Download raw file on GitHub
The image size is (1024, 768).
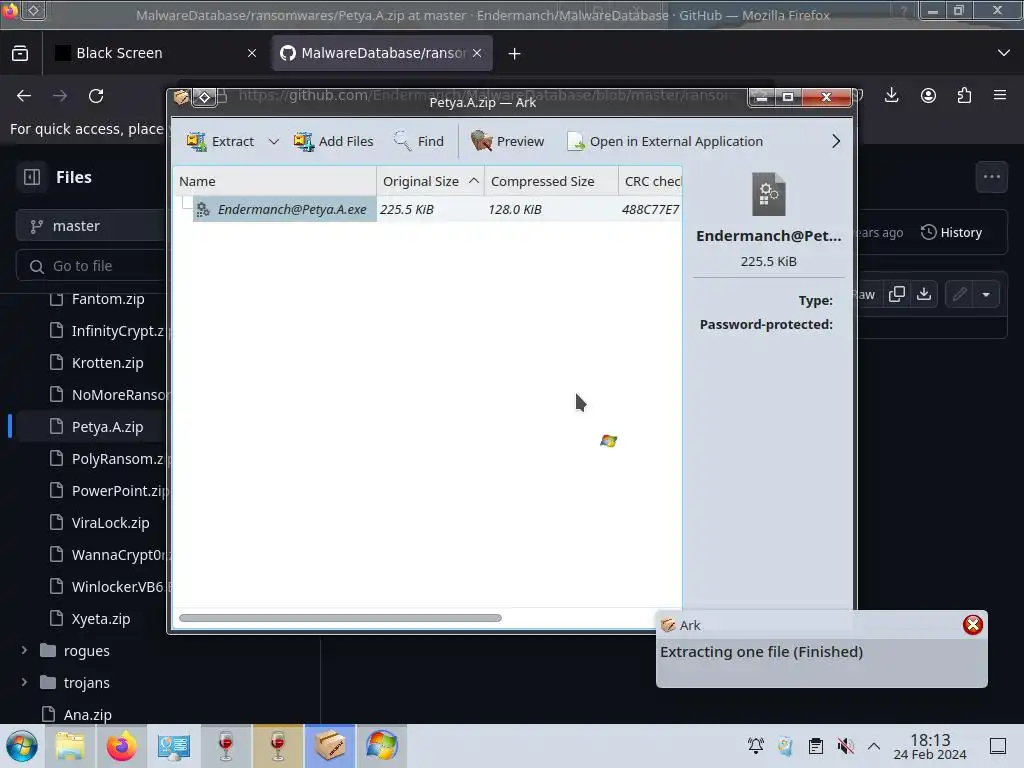[x=924, y=294]
